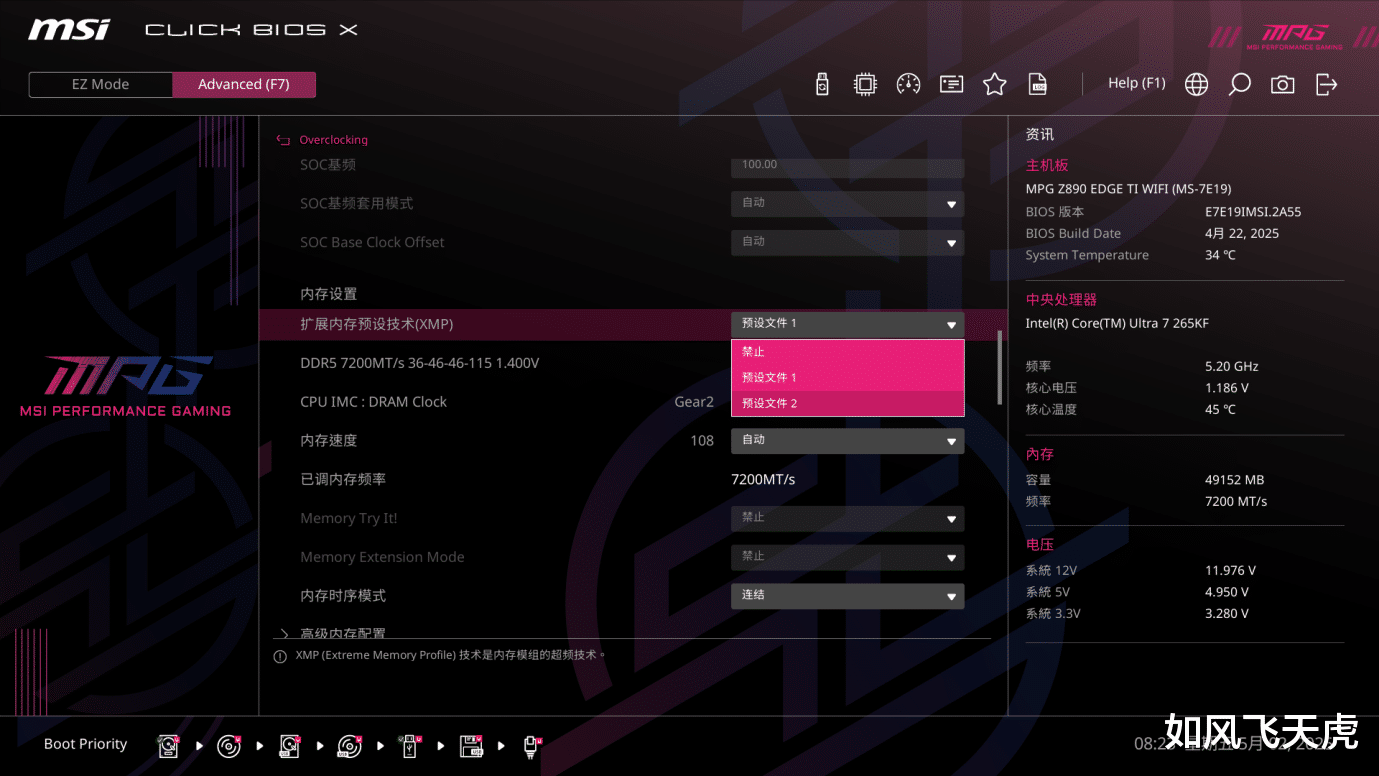Image resolution: width=1379 pixels, height=776 pixels.
Task: Click the back arrow beside Overclocking
Action: click(283, 140)
